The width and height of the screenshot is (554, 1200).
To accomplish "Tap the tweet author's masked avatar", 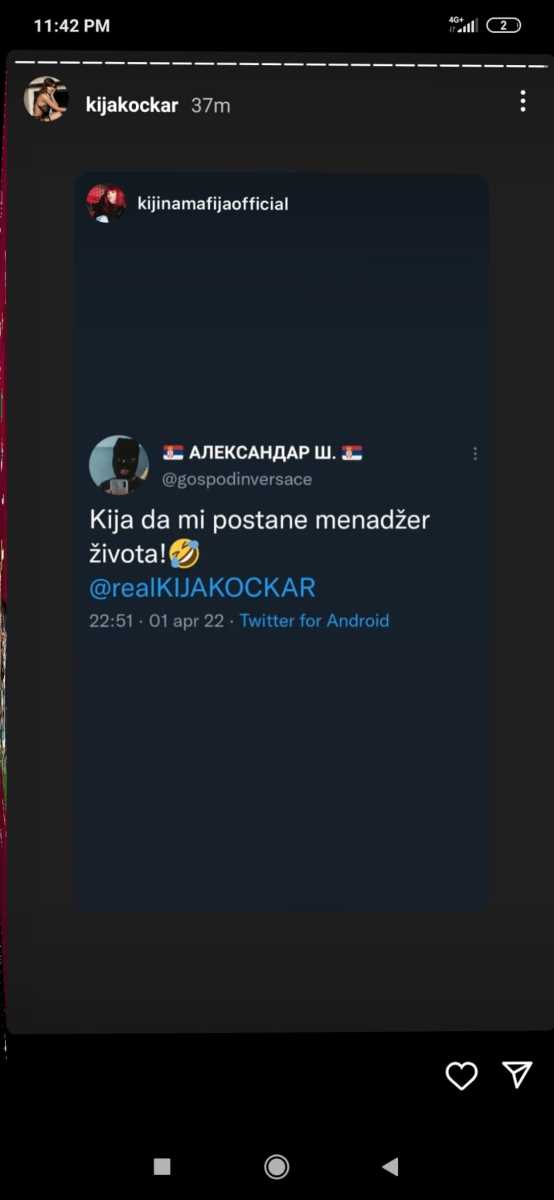I will (119, 465).
